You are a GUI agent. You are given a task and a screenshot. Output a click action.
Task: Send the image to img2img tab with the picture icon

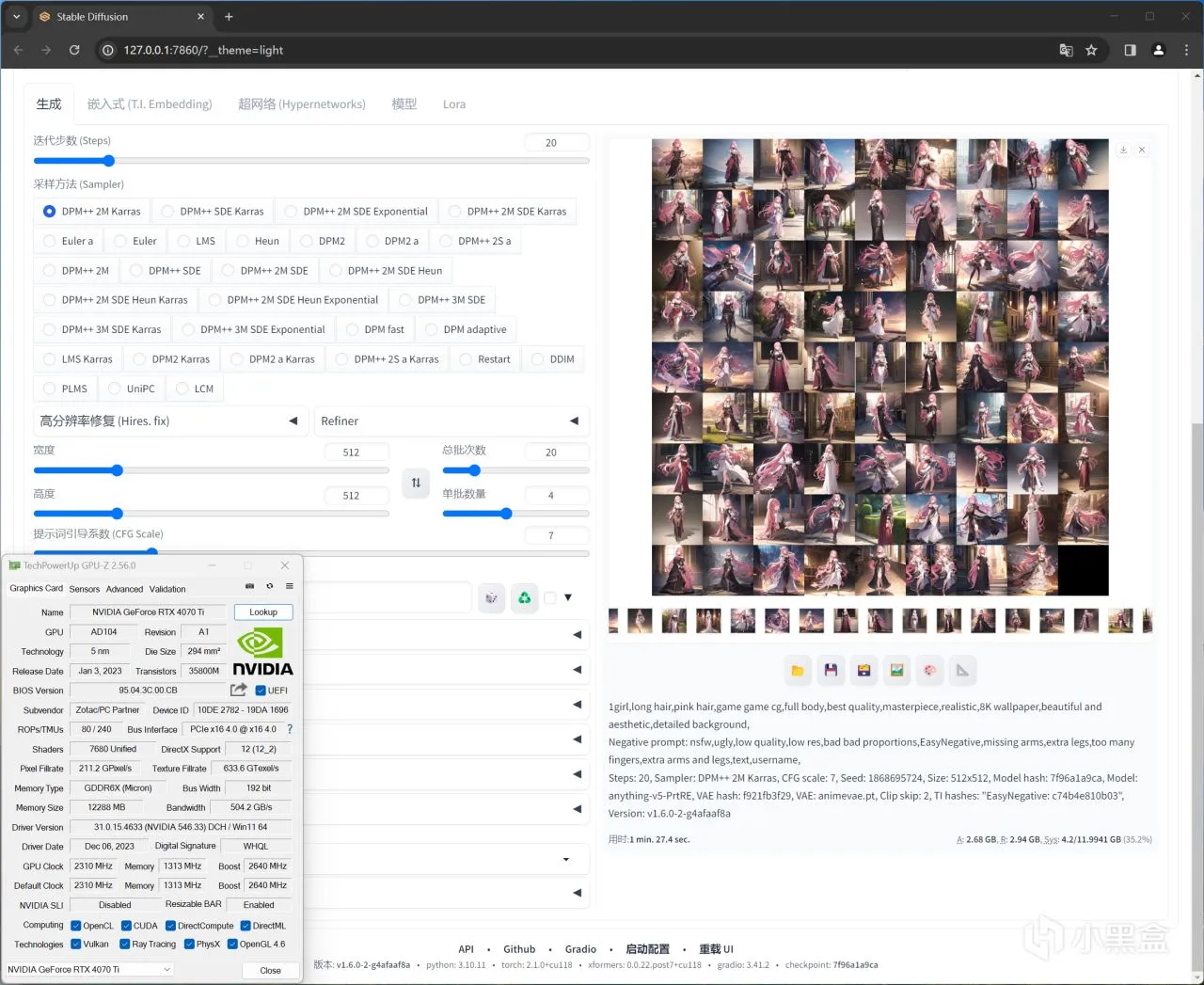coord(896,671)
